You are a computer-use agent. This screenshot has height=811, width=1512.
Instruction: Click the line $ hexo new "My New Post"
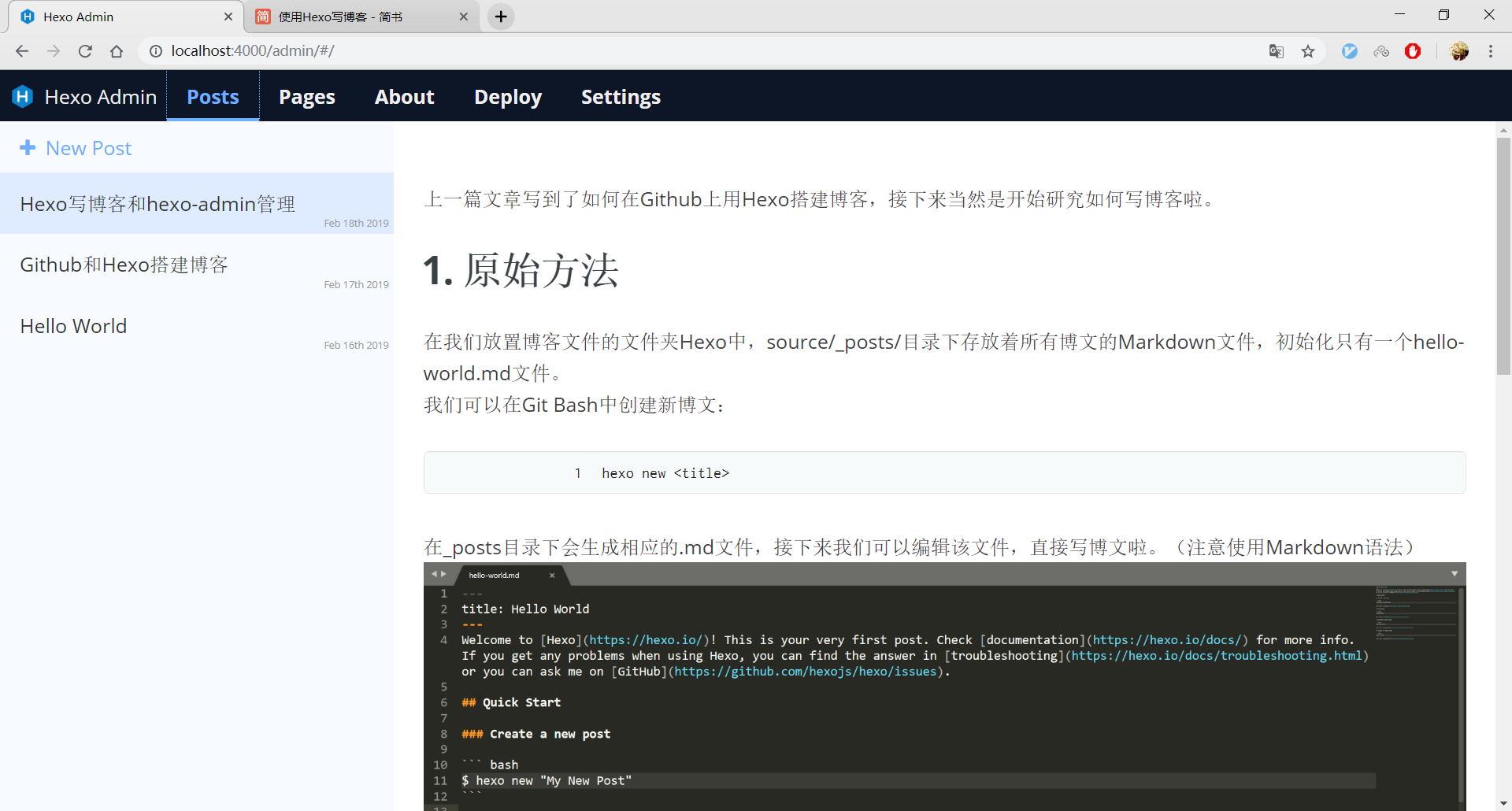pos(547,780)
